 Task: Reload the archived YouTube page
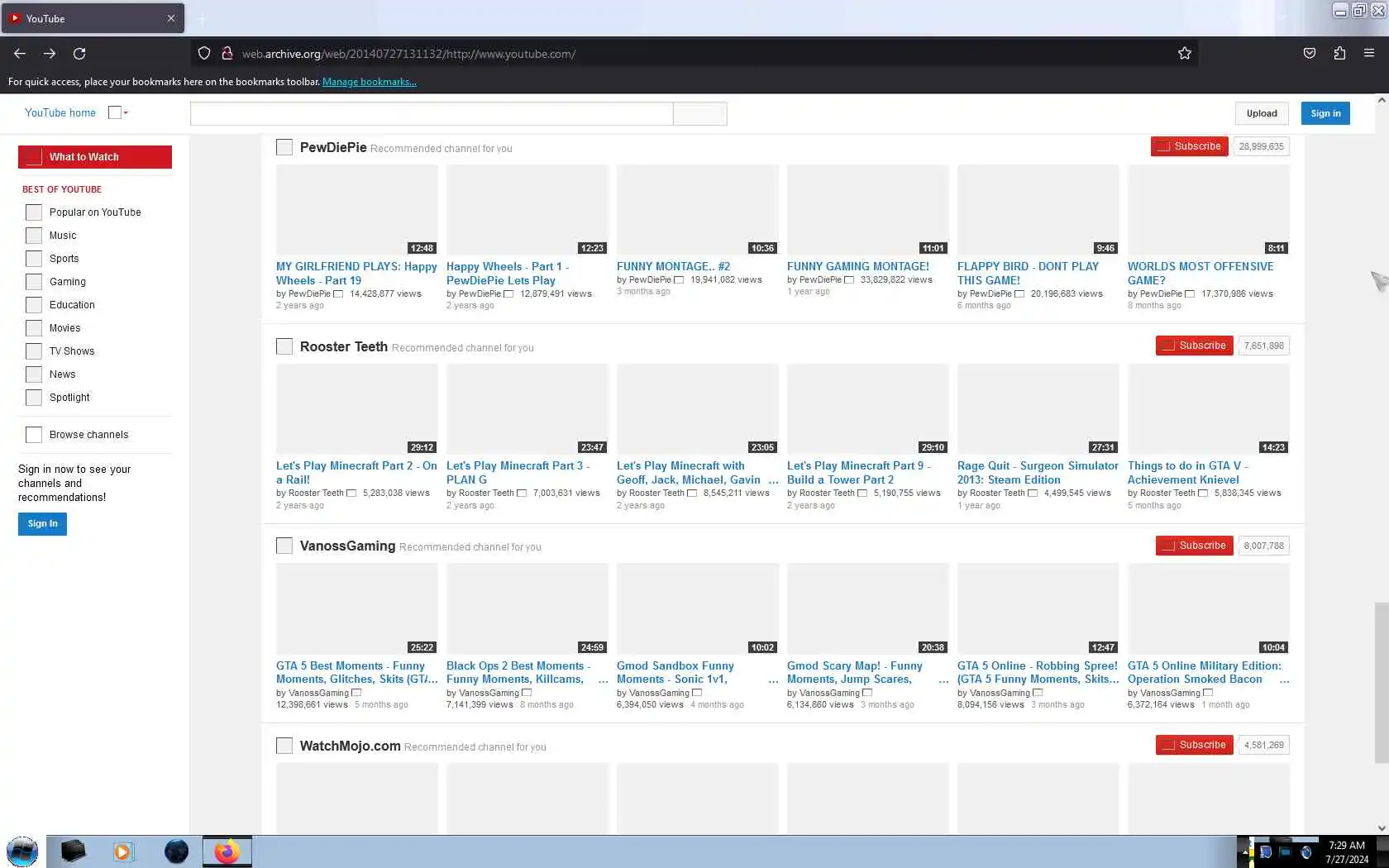(79, 54)
